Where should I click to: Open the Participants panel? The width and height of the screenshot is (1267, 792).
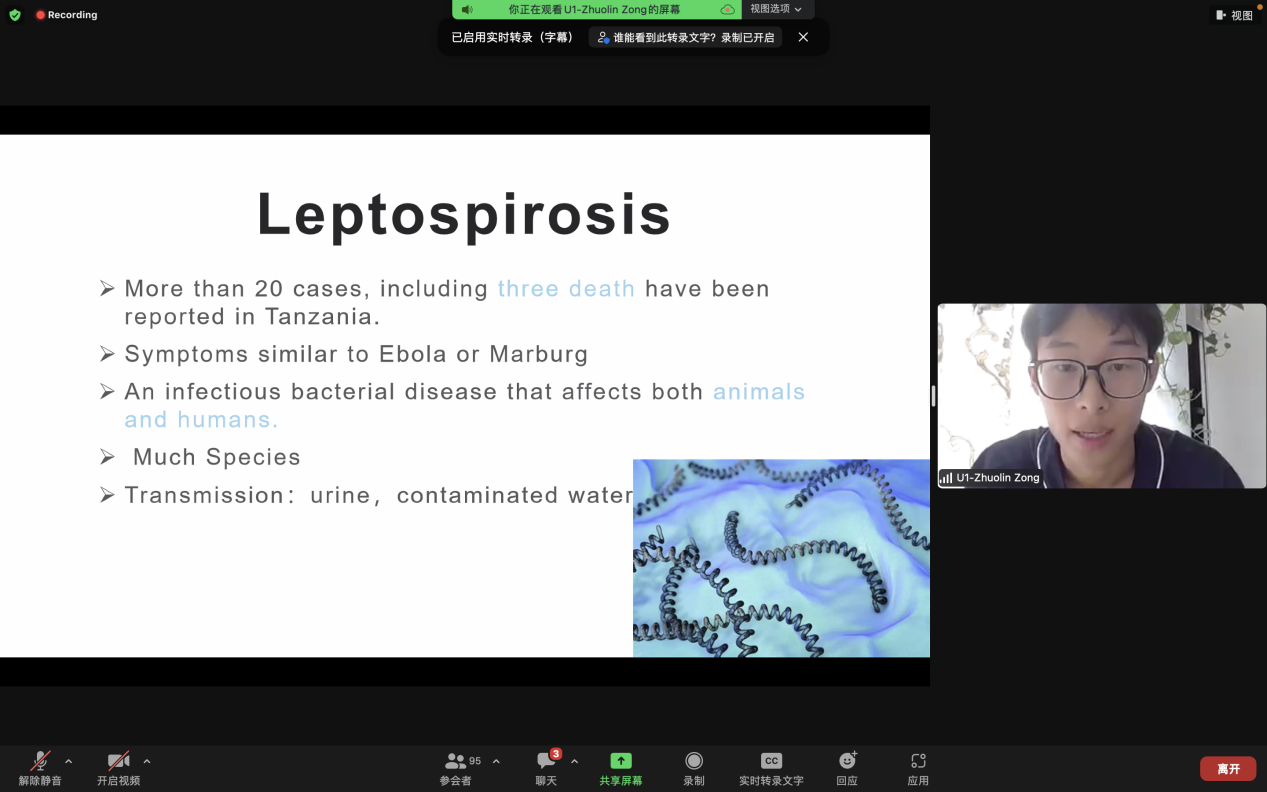tap(456, 762)
